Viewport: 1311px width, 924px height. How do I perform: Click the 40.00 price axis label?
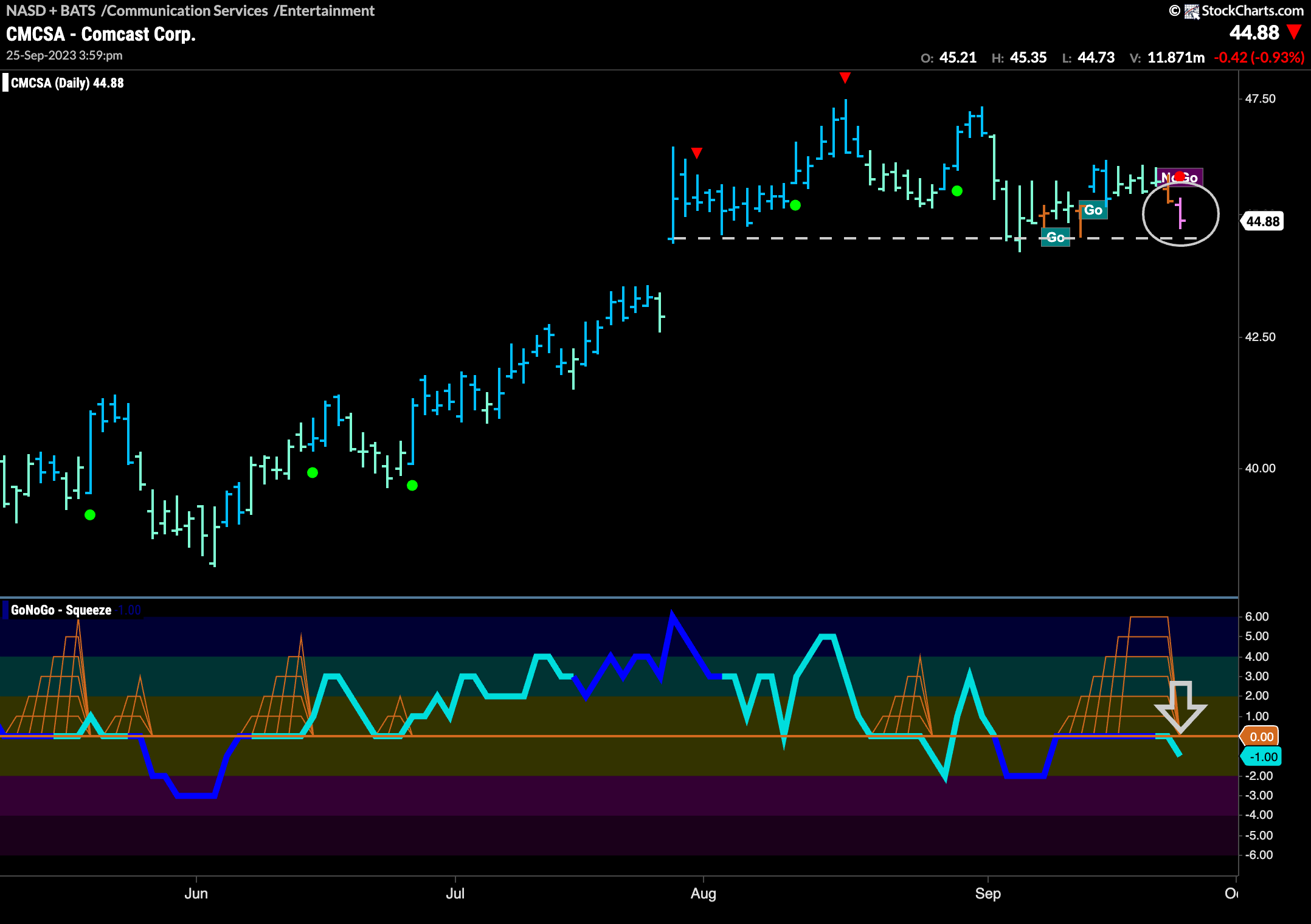point(1260,468)
